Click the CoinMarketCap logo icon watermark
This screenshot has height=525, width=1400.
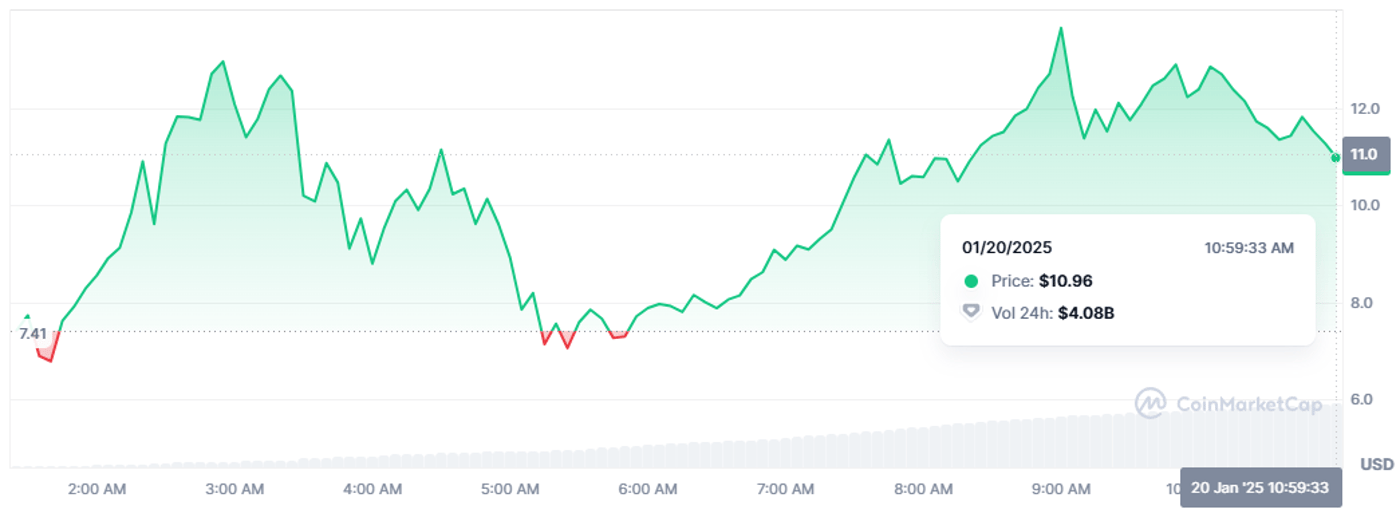[x=1151, y=403]
